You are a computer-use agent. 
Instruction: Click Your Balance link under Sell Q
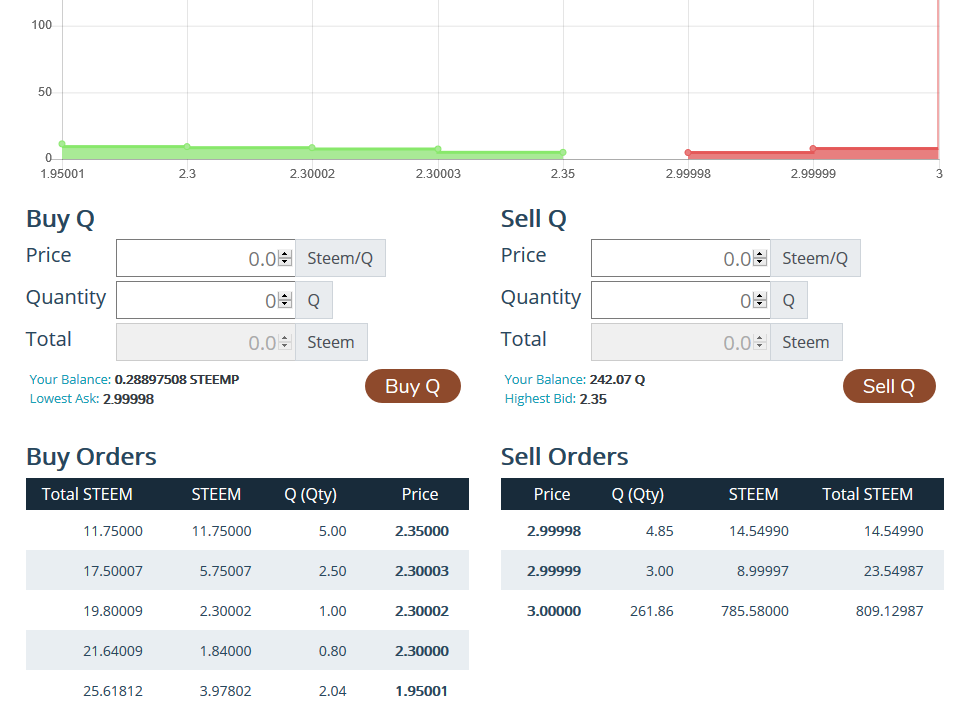[545, 380]
